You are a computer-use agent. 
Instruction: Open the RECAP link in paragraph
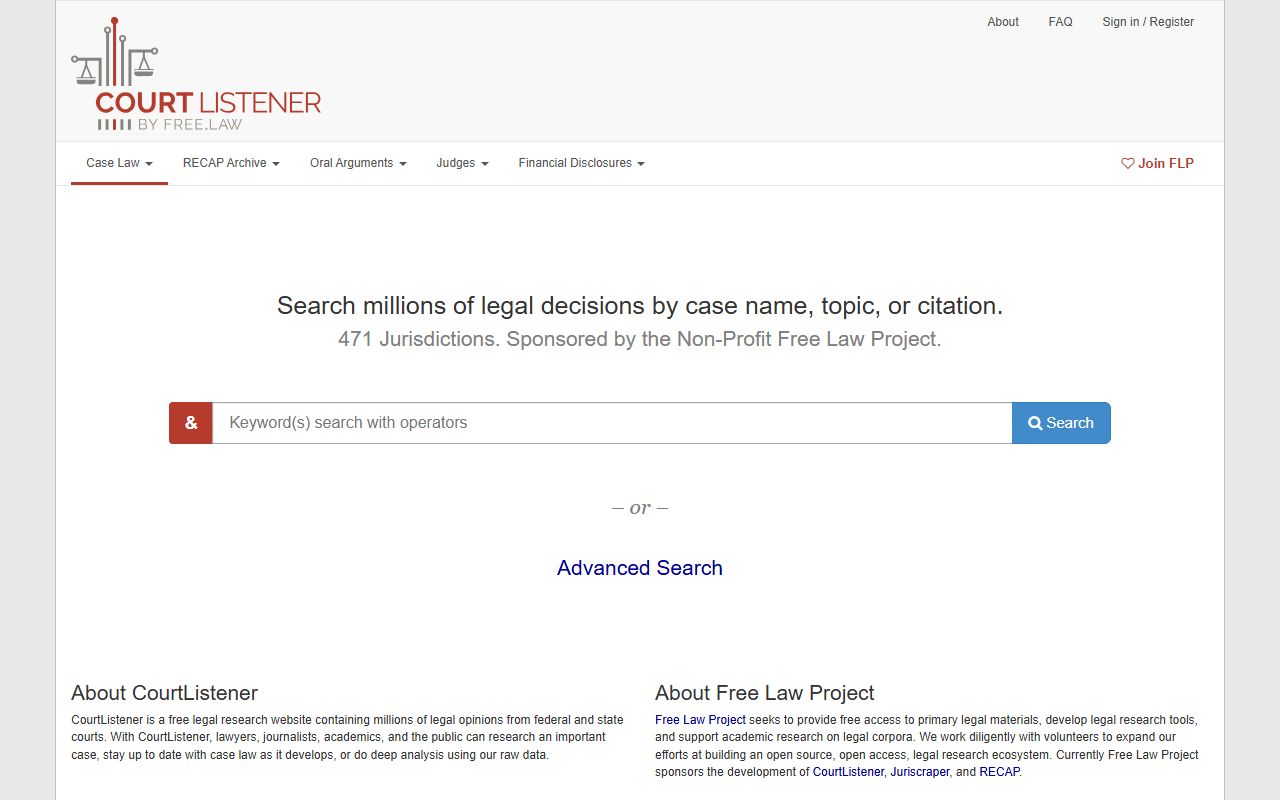pos(999,772)
